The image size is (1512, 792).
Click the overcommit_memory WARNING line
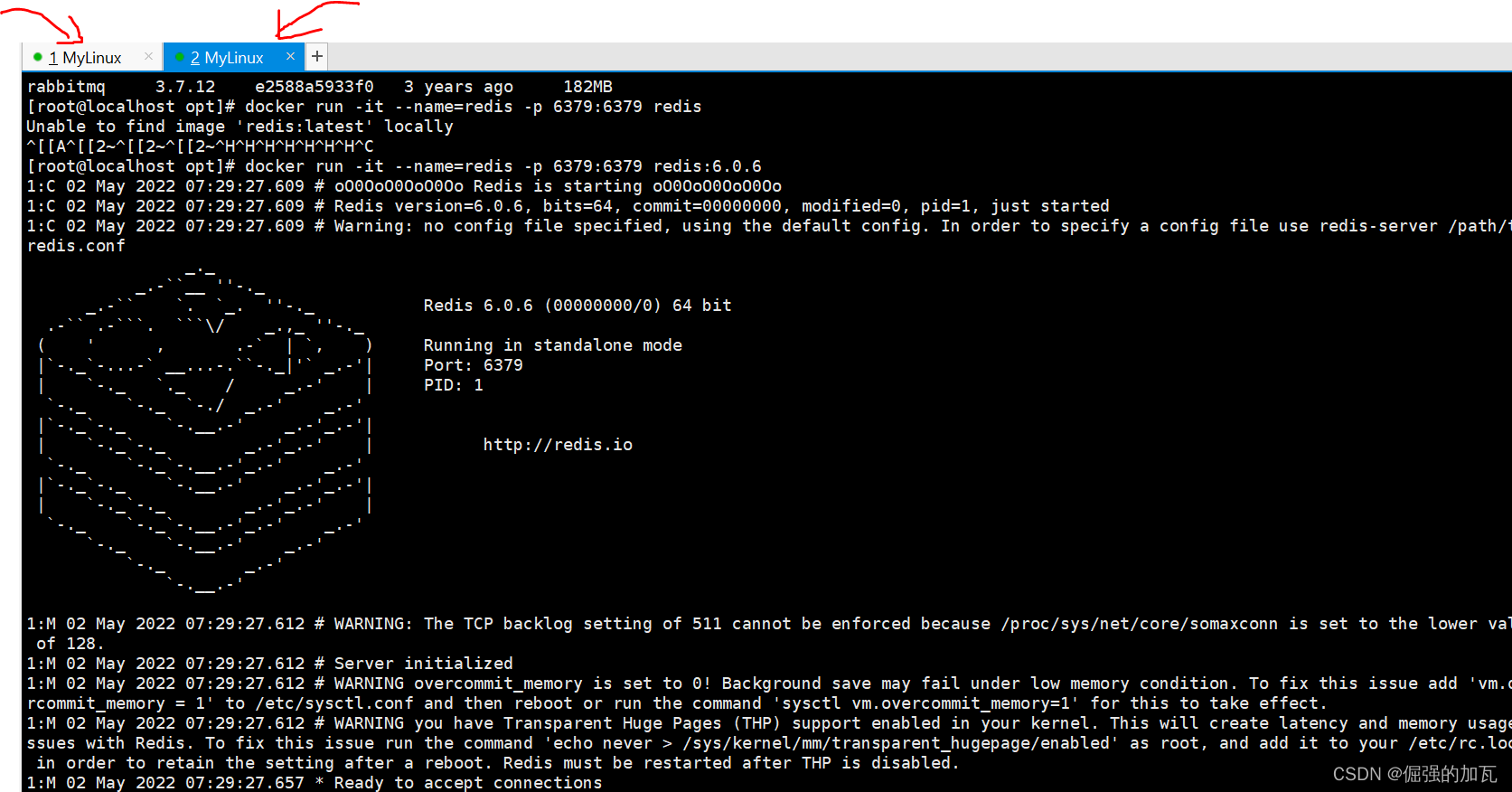[x=768, y=684]
